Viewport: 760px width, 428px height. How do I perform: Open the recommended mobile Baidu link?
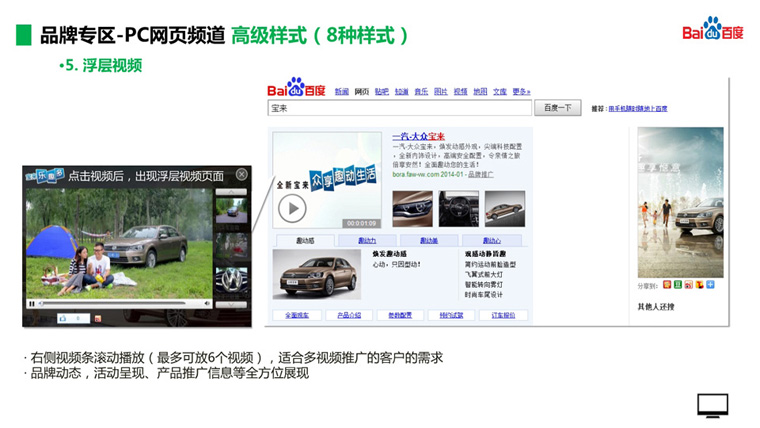coord(638,109)
